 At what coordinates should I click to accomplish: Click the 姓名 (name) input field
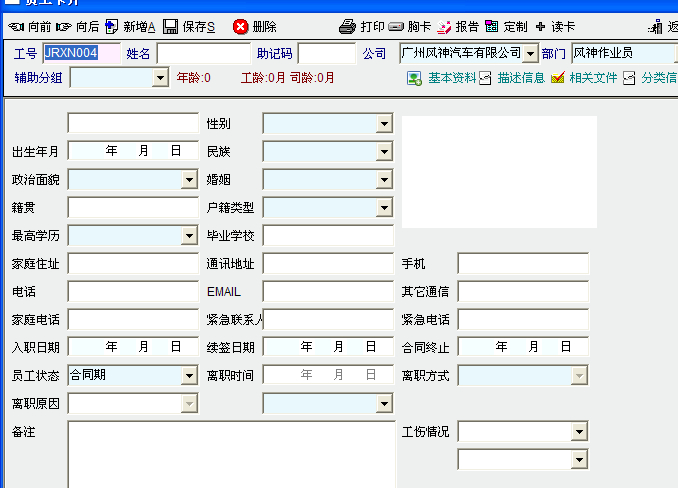tap(204, 53)
